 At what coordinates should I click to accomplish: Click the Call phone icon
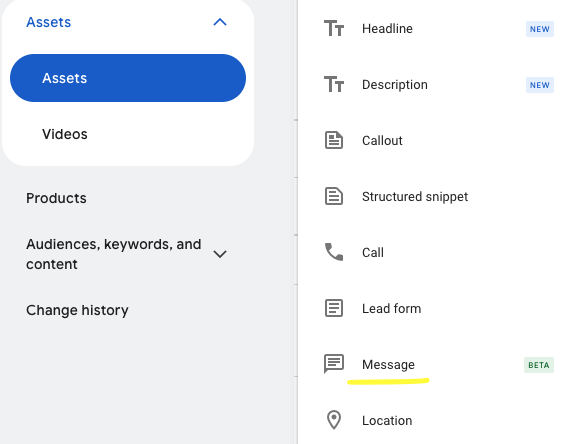tap(334, 252)
